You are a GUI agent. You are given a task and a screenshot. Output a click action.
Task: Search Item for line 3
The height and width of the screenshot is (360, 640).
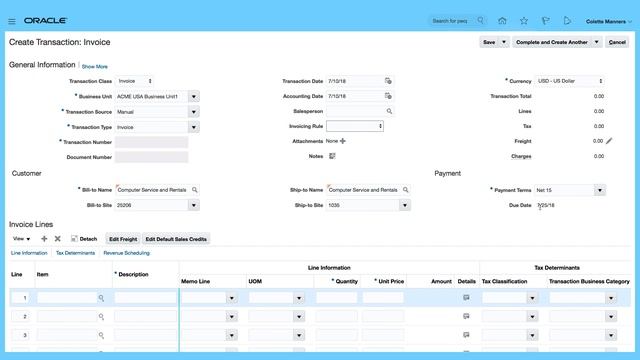[x=101, y=336]
